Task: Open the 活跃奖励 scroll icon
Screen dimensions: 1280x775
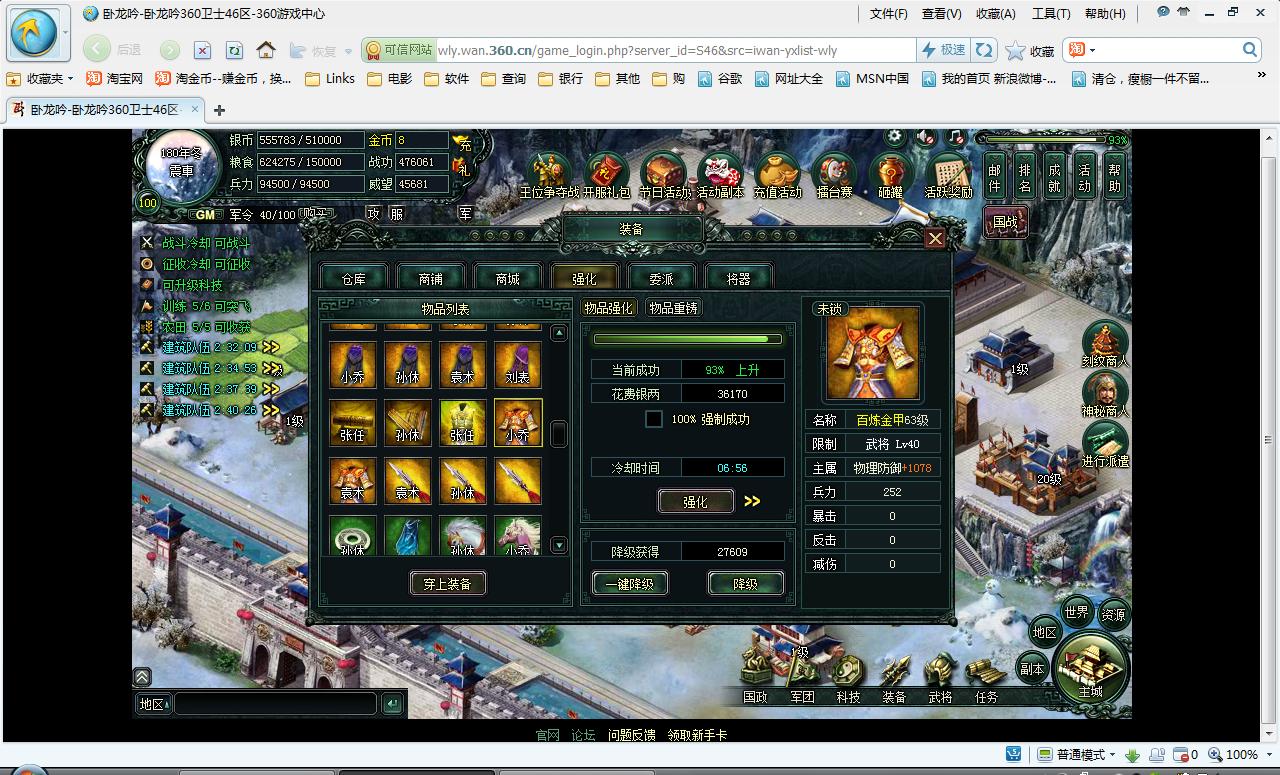Action: (x=948, y=172)
